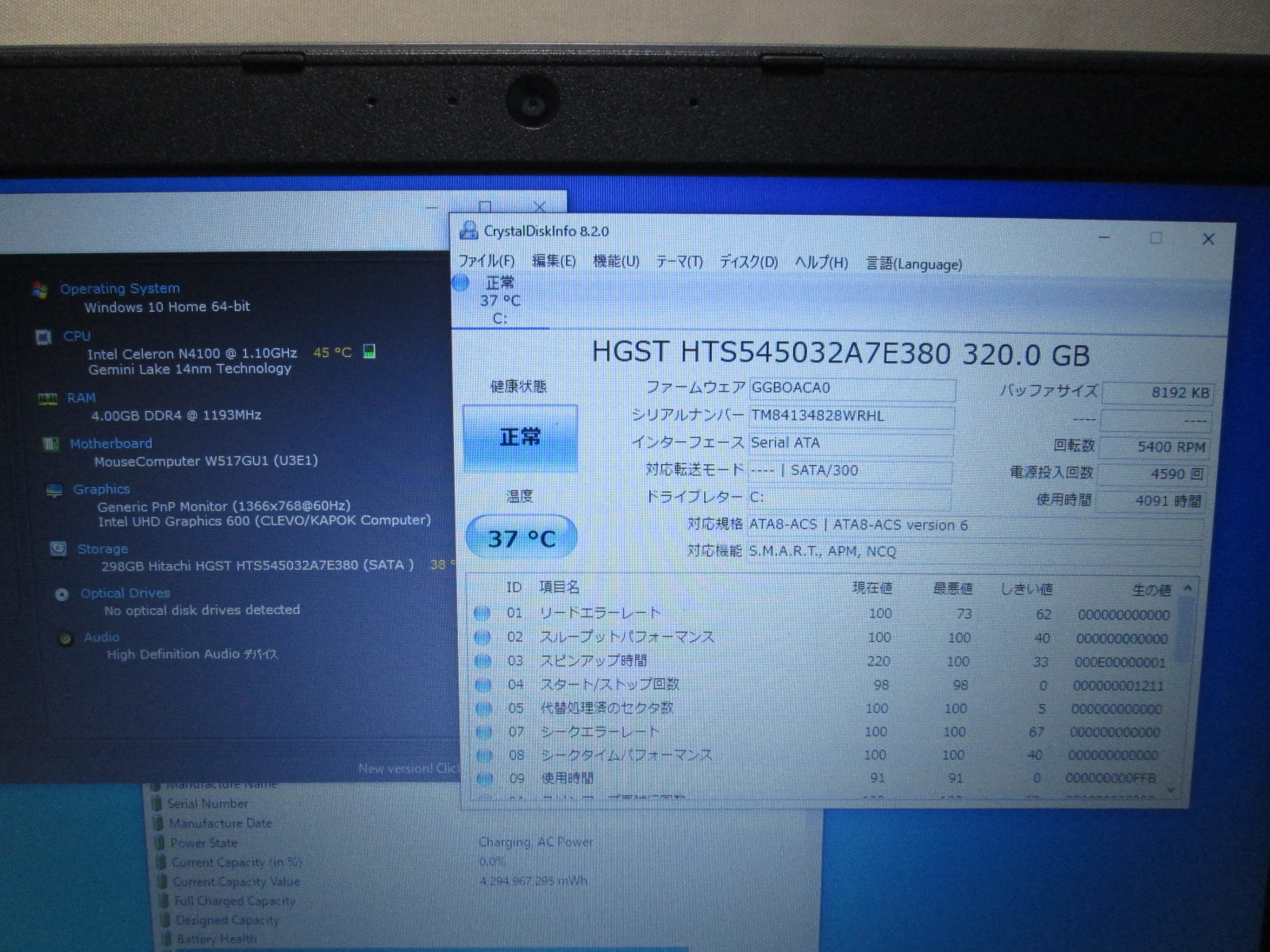Click the 正常 health status button
This screenshot has height=952, width=1270.
(520, 438)
